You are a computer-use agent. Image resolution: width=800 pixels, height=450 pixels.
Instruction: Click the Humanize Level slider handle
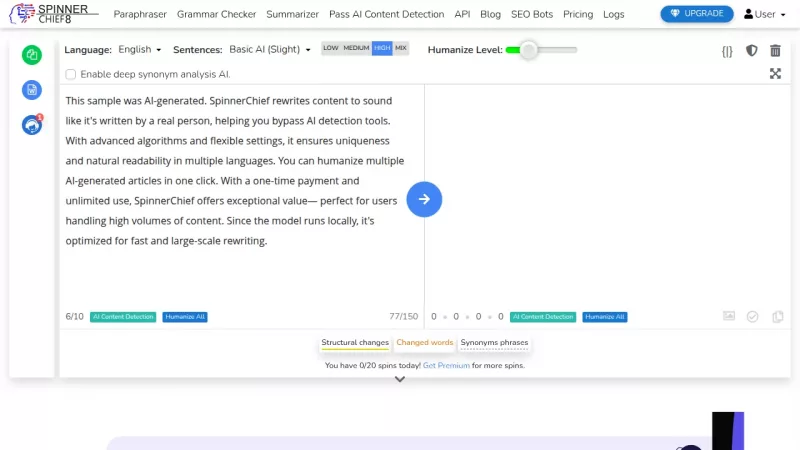pos(529,50)
